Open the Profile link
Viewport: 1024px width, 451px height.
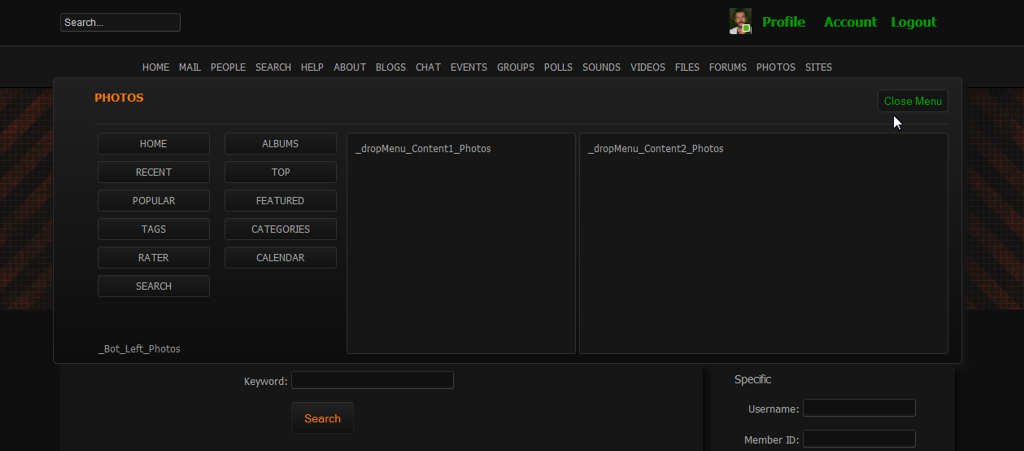(783, 22)
